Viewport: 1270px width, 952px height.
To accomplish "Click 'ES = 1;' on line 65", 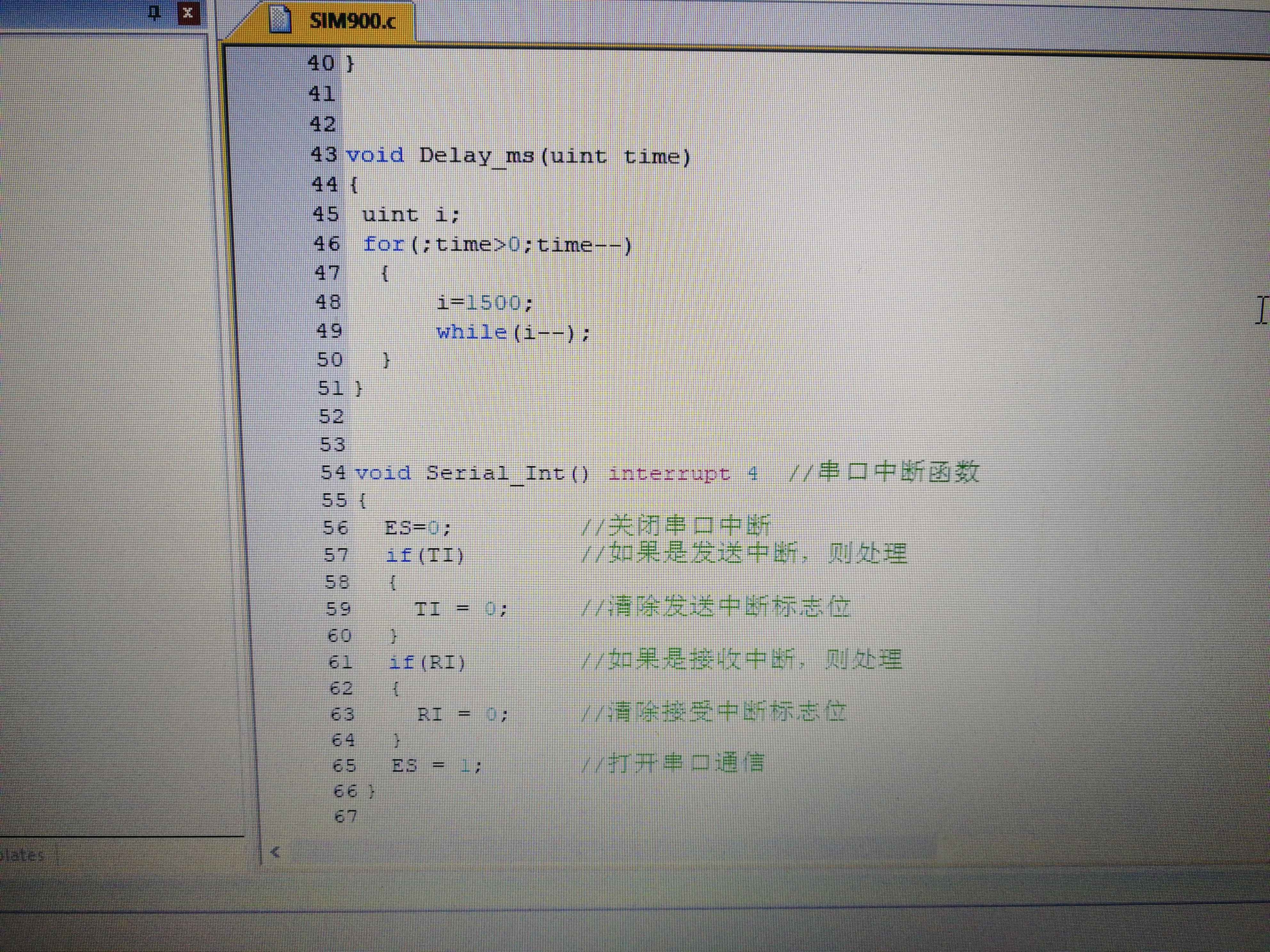I will pyautogui.click(x=438, y=766).
